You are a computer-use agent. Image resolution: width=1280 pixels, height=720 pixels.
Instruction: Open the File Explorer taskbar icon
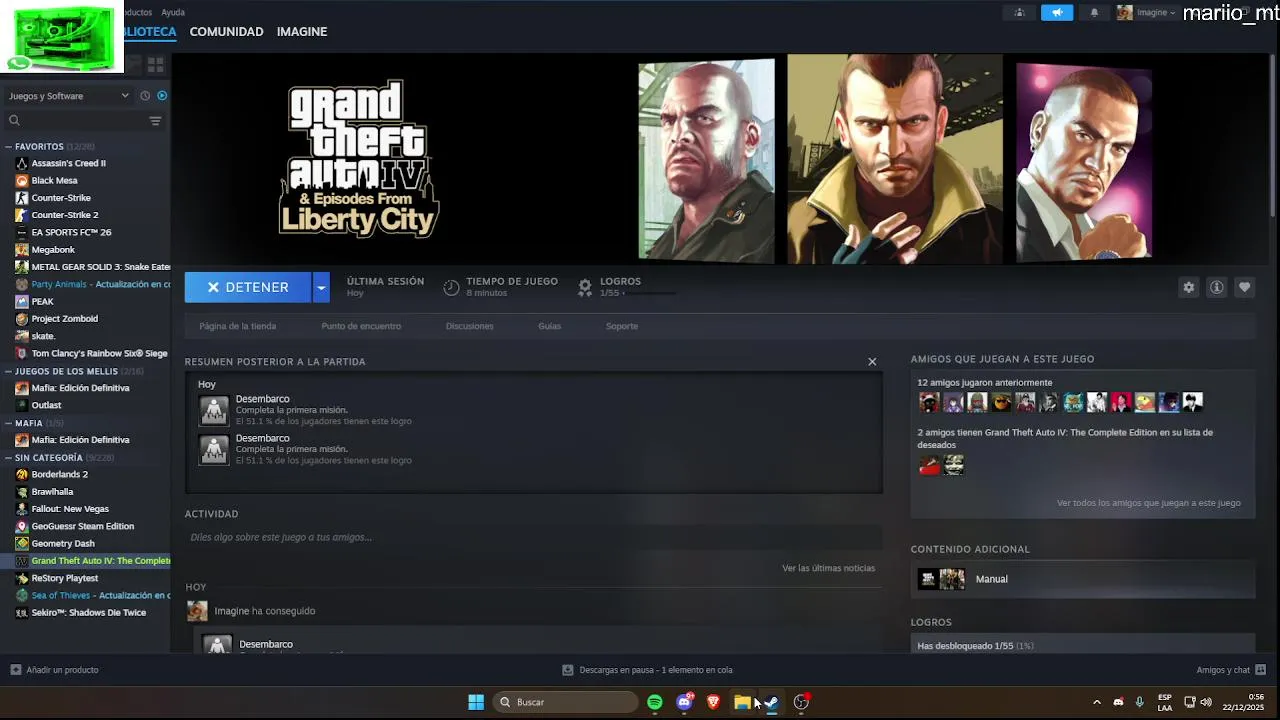(x=742, y=702)
